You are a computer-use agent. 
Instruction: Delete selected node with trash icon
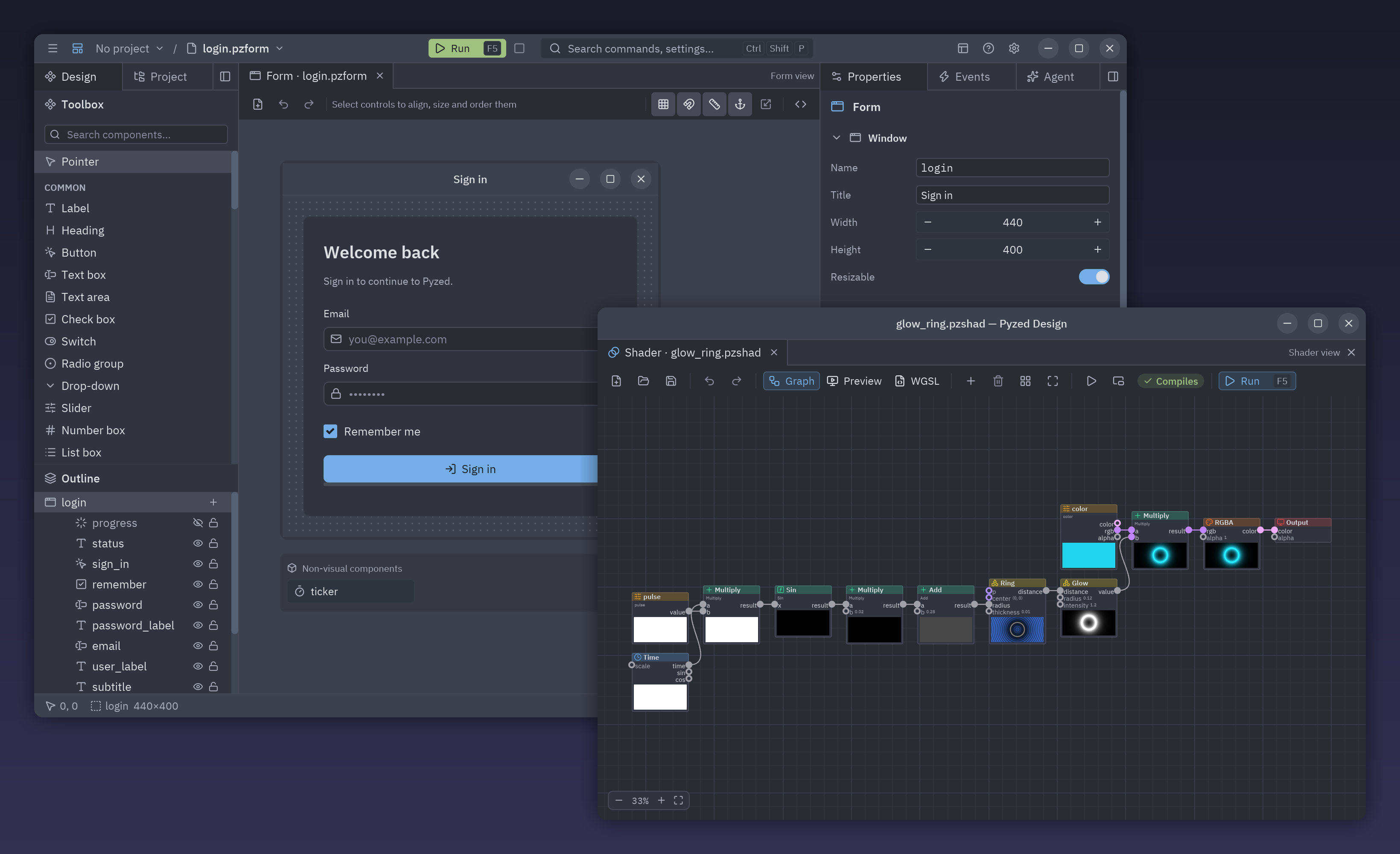998,381
